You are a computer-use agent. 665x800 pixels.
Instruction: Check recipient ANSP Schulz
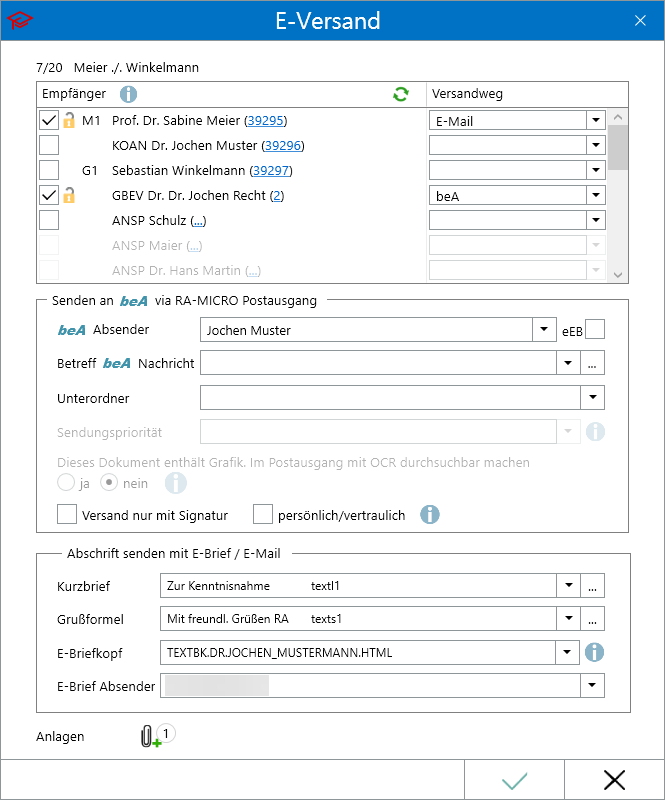[x=49, y=220]
